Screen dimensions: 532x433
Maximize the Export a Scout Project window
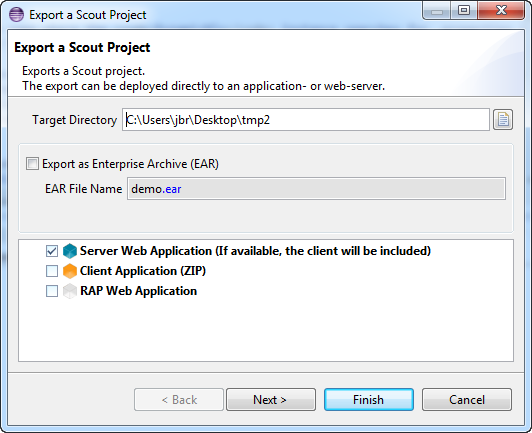point(464,11)
